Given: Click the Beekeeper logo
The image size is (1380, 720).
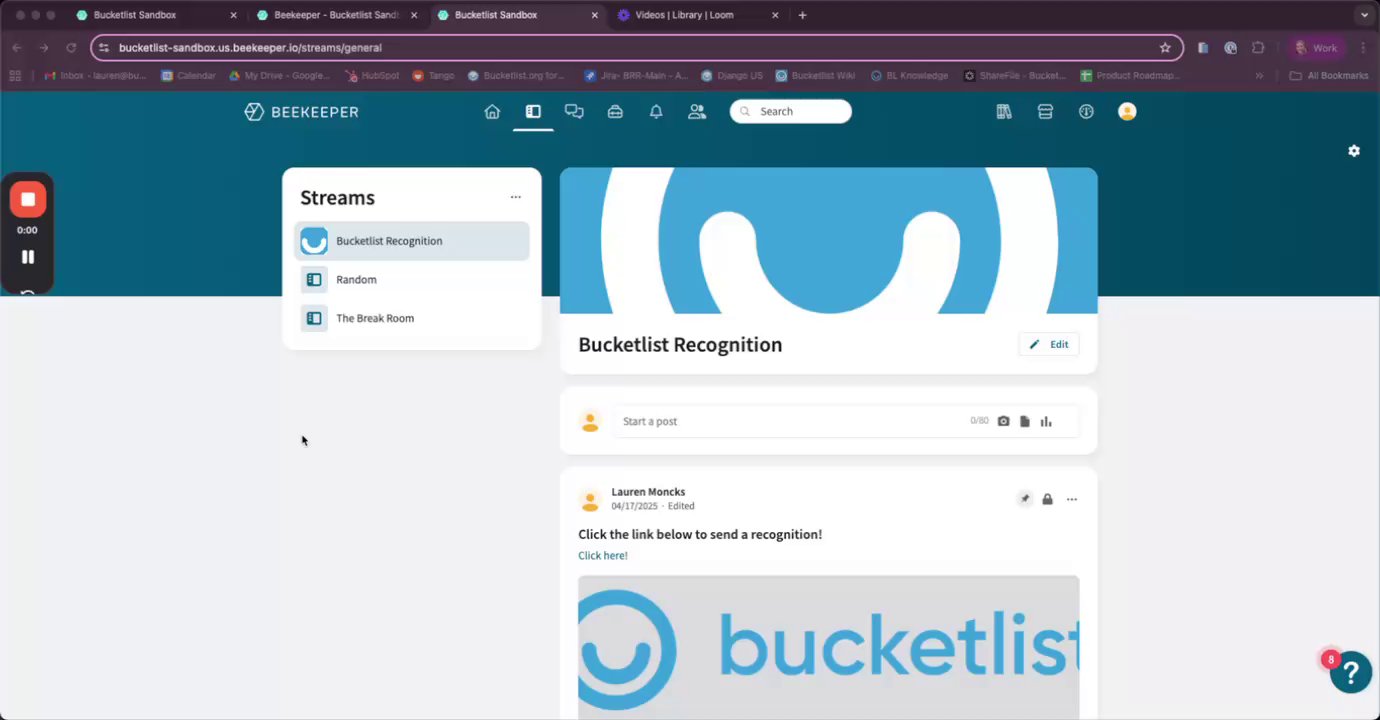Looking at the screenshot, I should click(301, 112).
